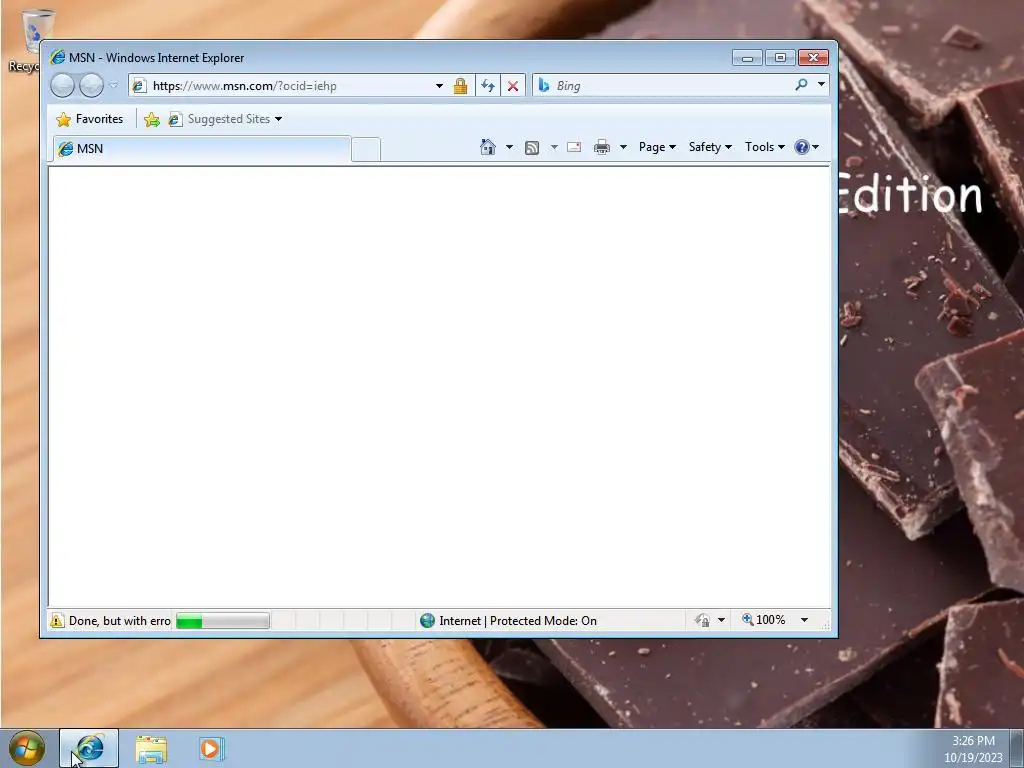Open the Page menu
The image size is (1024, 768).
pyautogui.click(x=657, y=147)
